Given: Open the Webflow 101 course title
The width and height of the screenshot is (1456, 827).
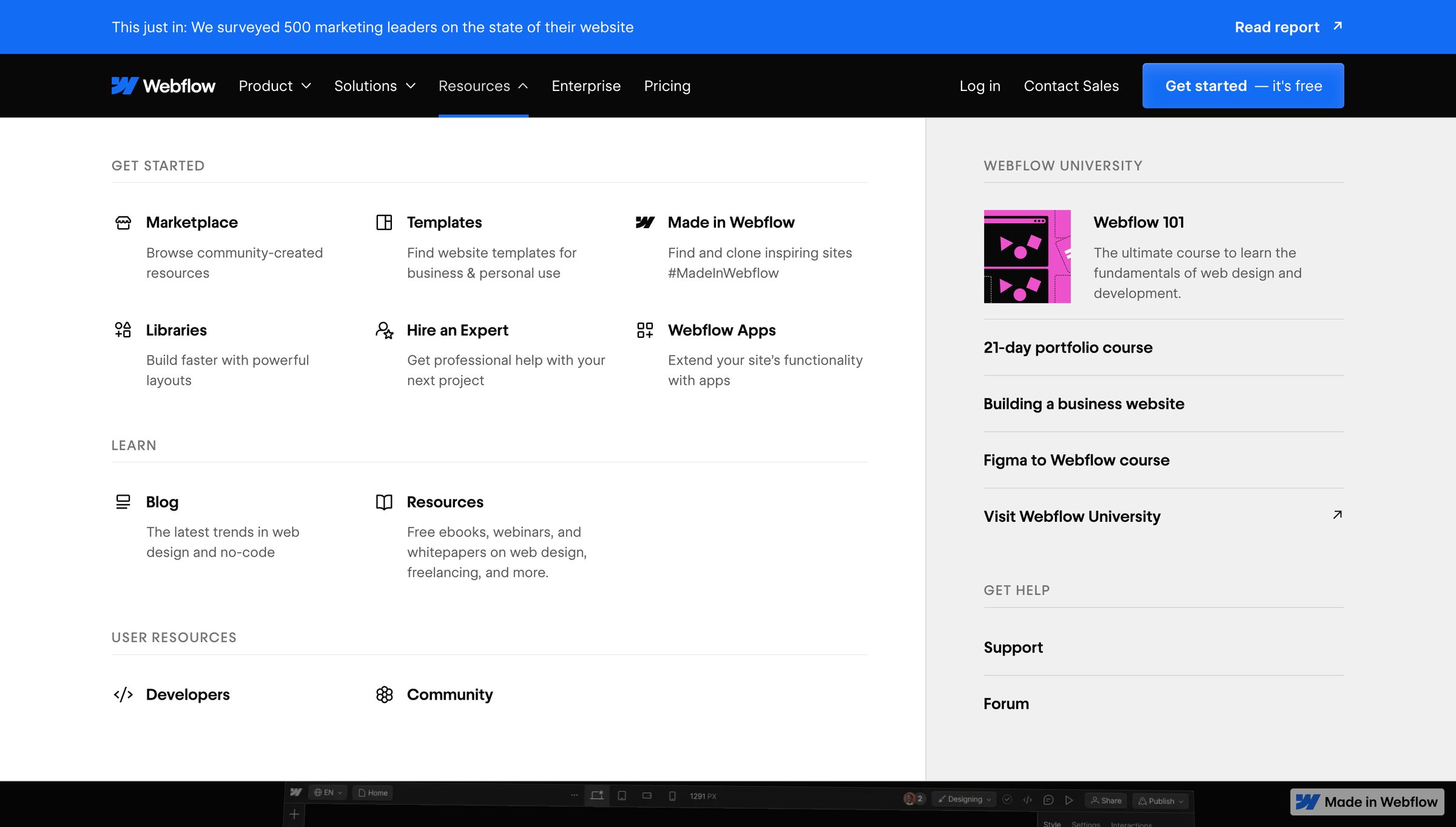Looking at the screenshot, I should pos(1139,222).
